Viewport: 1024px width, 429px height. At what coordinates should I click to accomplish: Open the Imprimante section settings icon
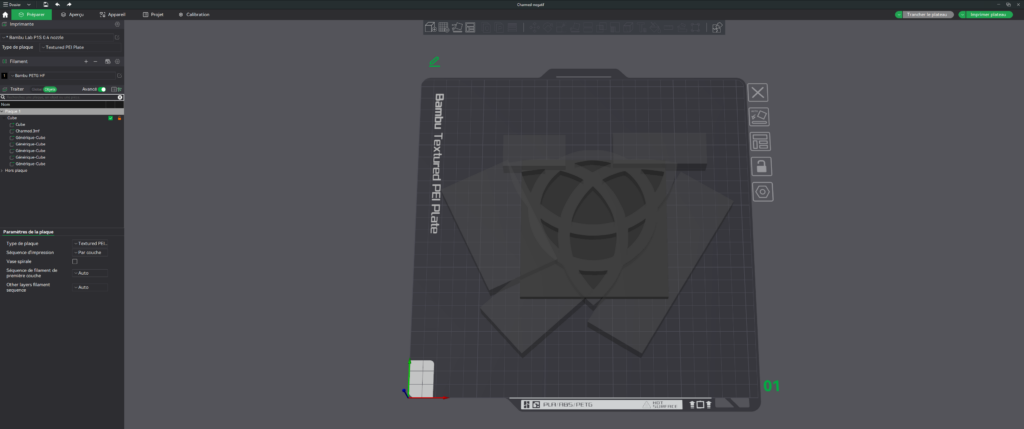117,24
